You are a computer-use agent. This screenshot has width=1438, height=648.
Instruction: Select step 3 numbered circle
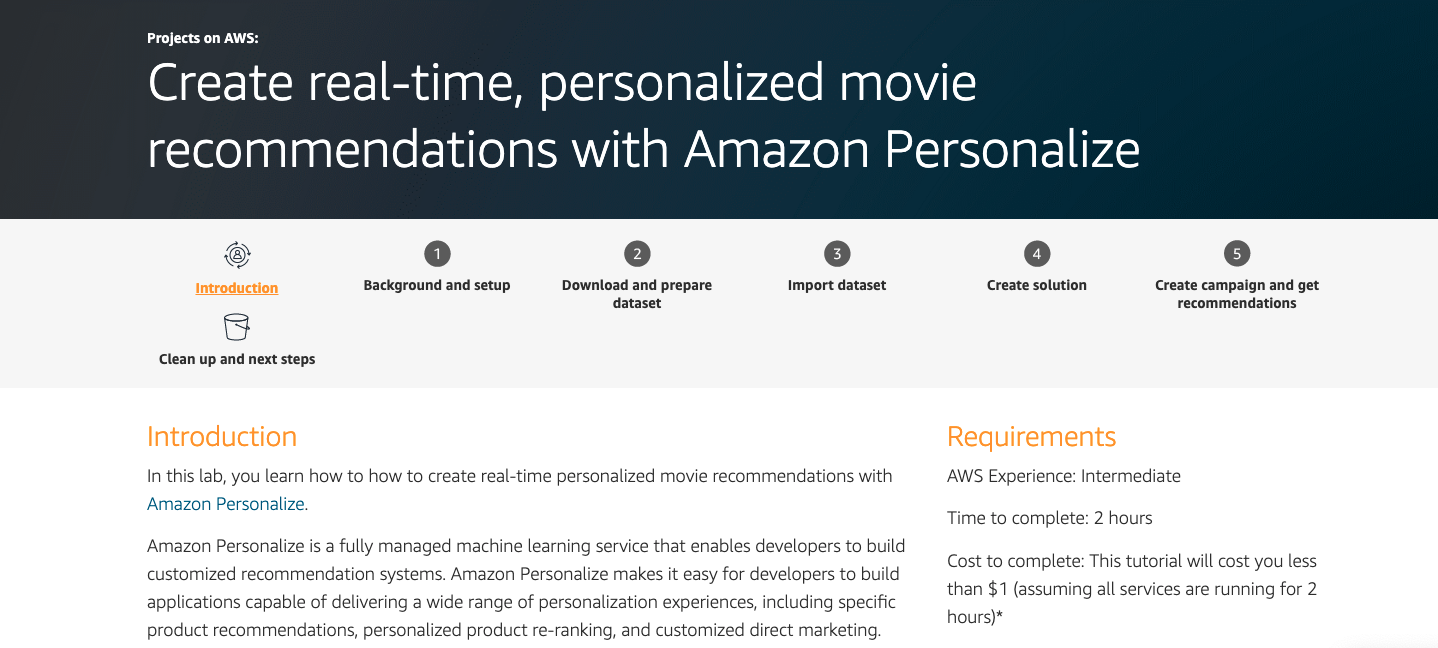pyautogui.click(x=837, y=253)
